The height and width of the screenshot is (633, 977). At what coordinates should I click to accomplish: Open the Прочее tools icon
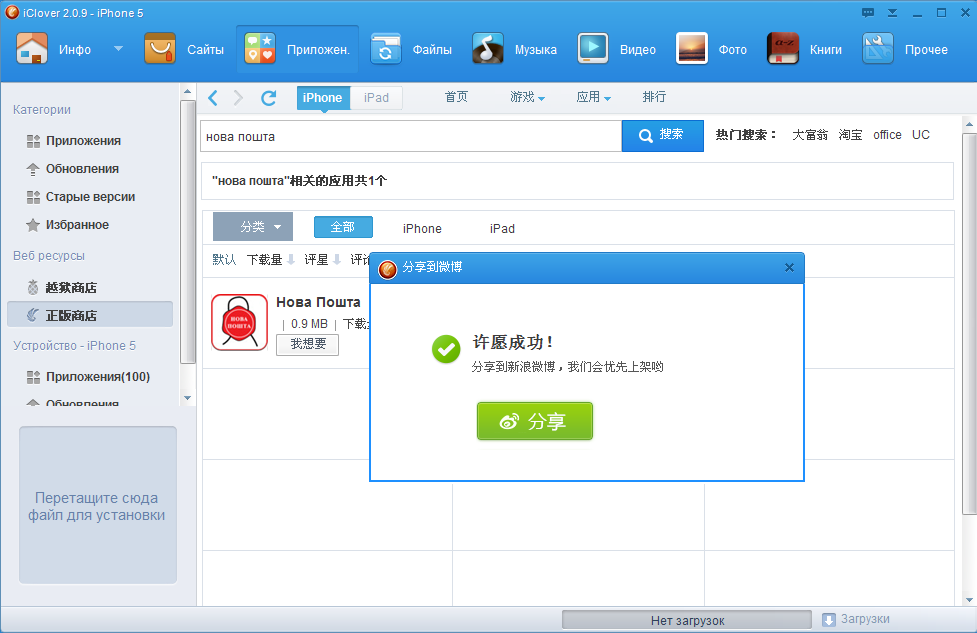pyautogui.click(x=878, y=49)
